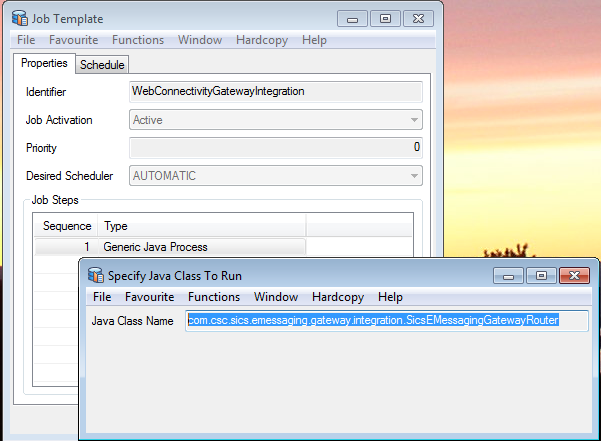601x441 pixels.
Task: Open Hardcopy menu in Job Template window
Action: (262, 40)
